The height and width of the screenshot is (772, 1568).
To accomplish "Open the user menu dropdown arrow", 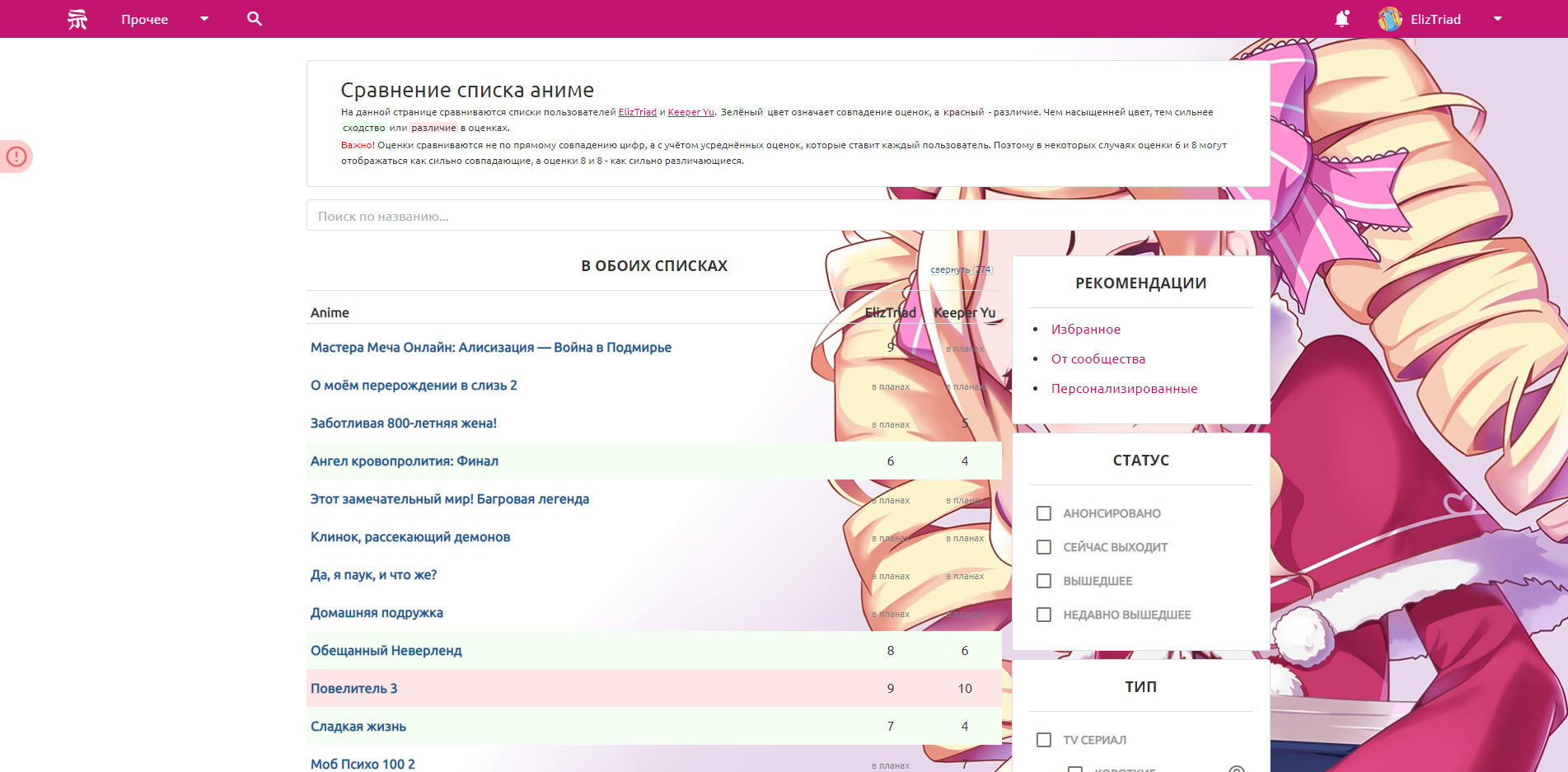I will 1498,19.
